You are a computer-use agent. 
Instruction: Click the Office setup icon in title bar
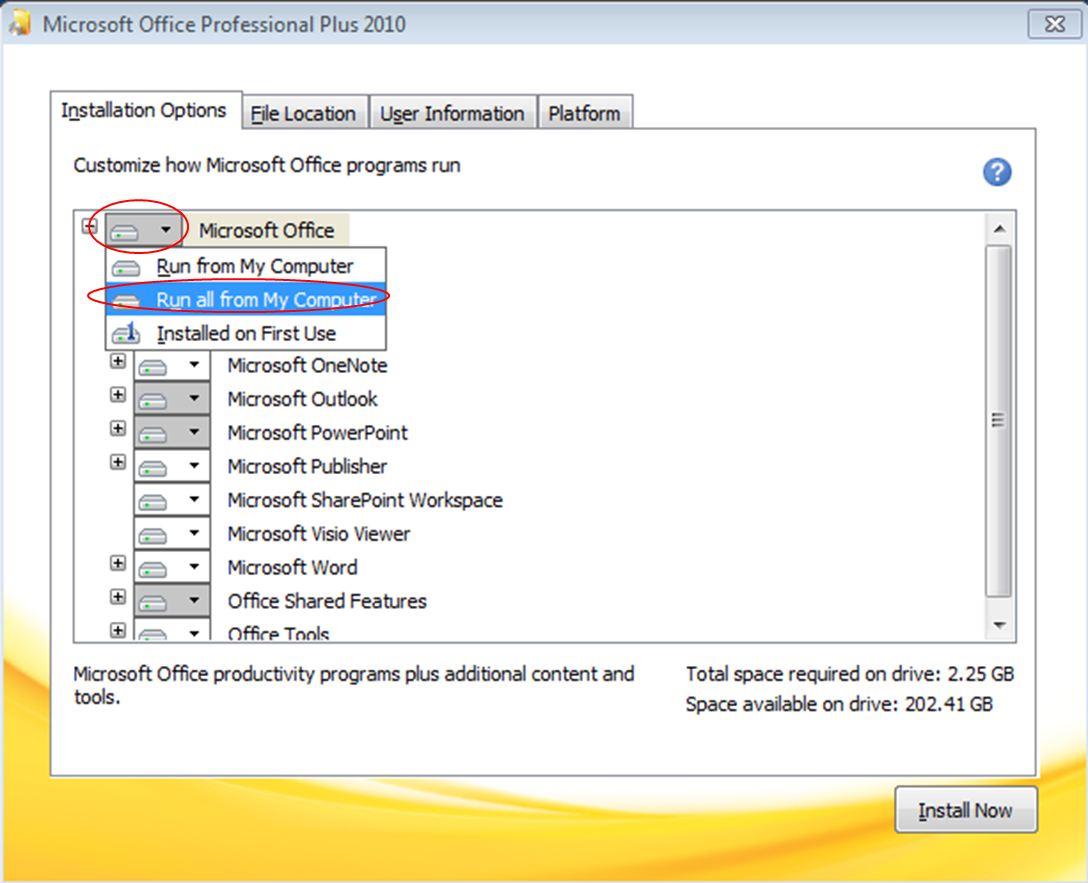point(21,23)
